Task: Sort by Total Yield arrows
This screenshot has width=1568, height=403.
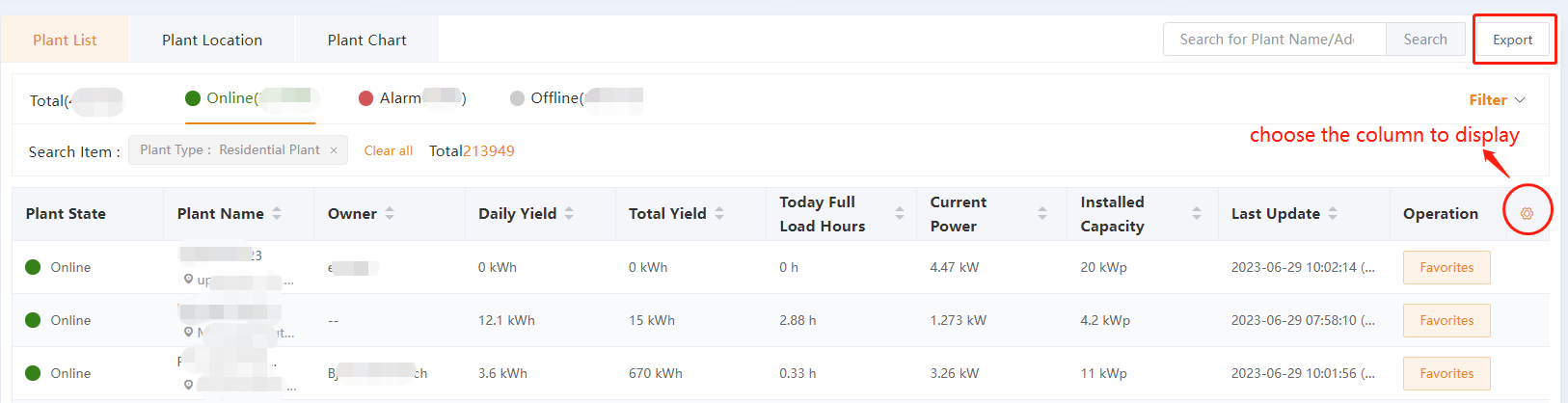Action: [719, 213]
